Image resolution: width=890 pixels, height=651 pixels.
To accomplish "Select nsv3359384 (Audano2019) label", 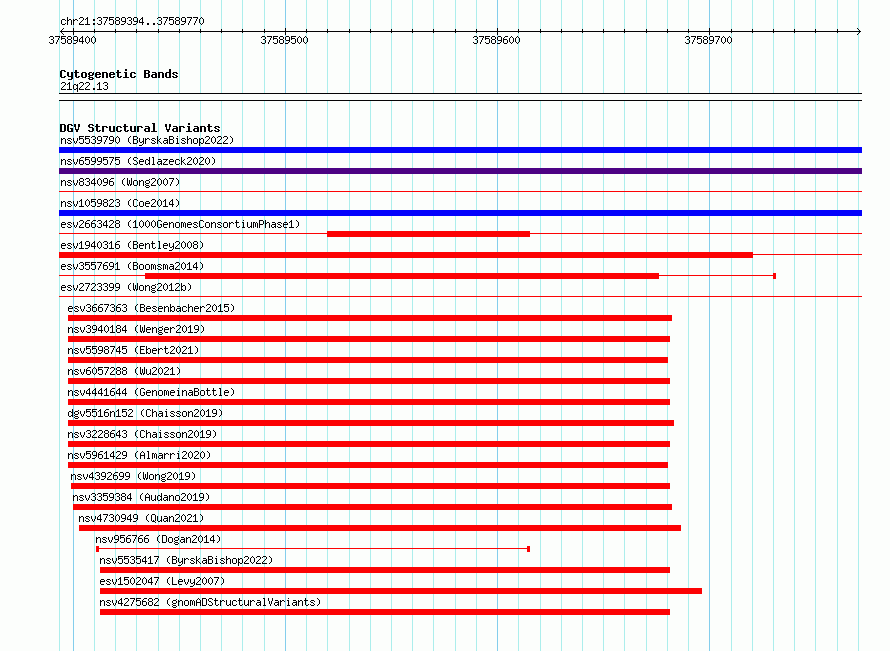I will 141,497.
